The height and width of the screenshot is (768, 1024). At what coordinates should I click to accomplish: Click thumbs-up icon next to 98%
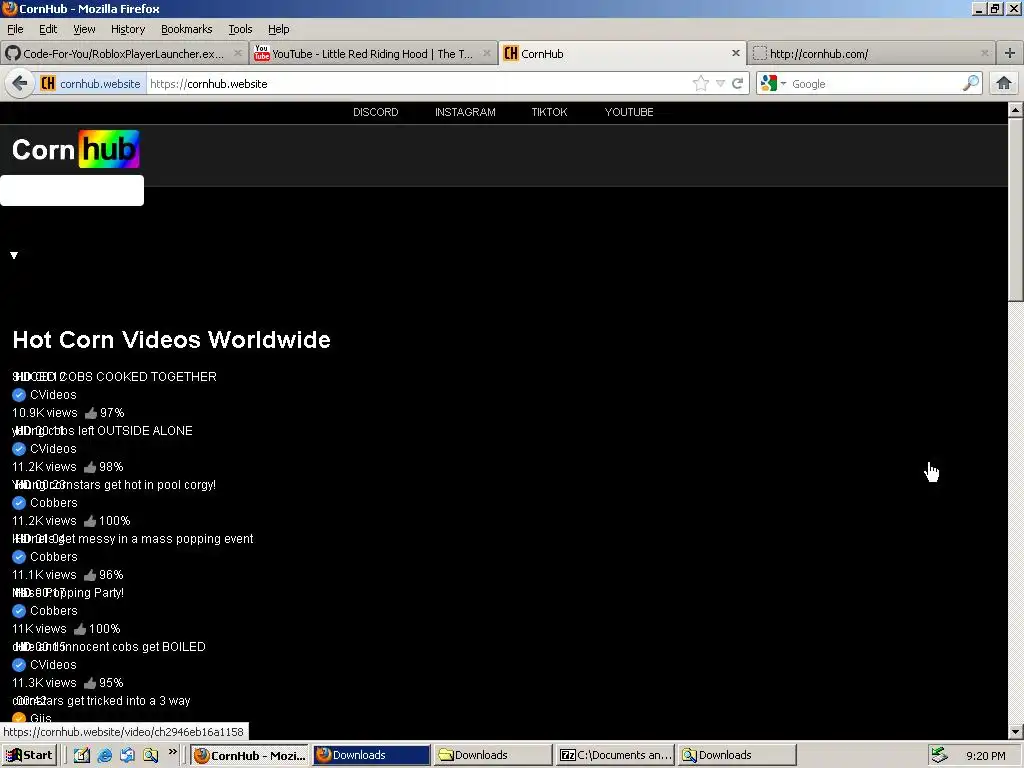90,467
